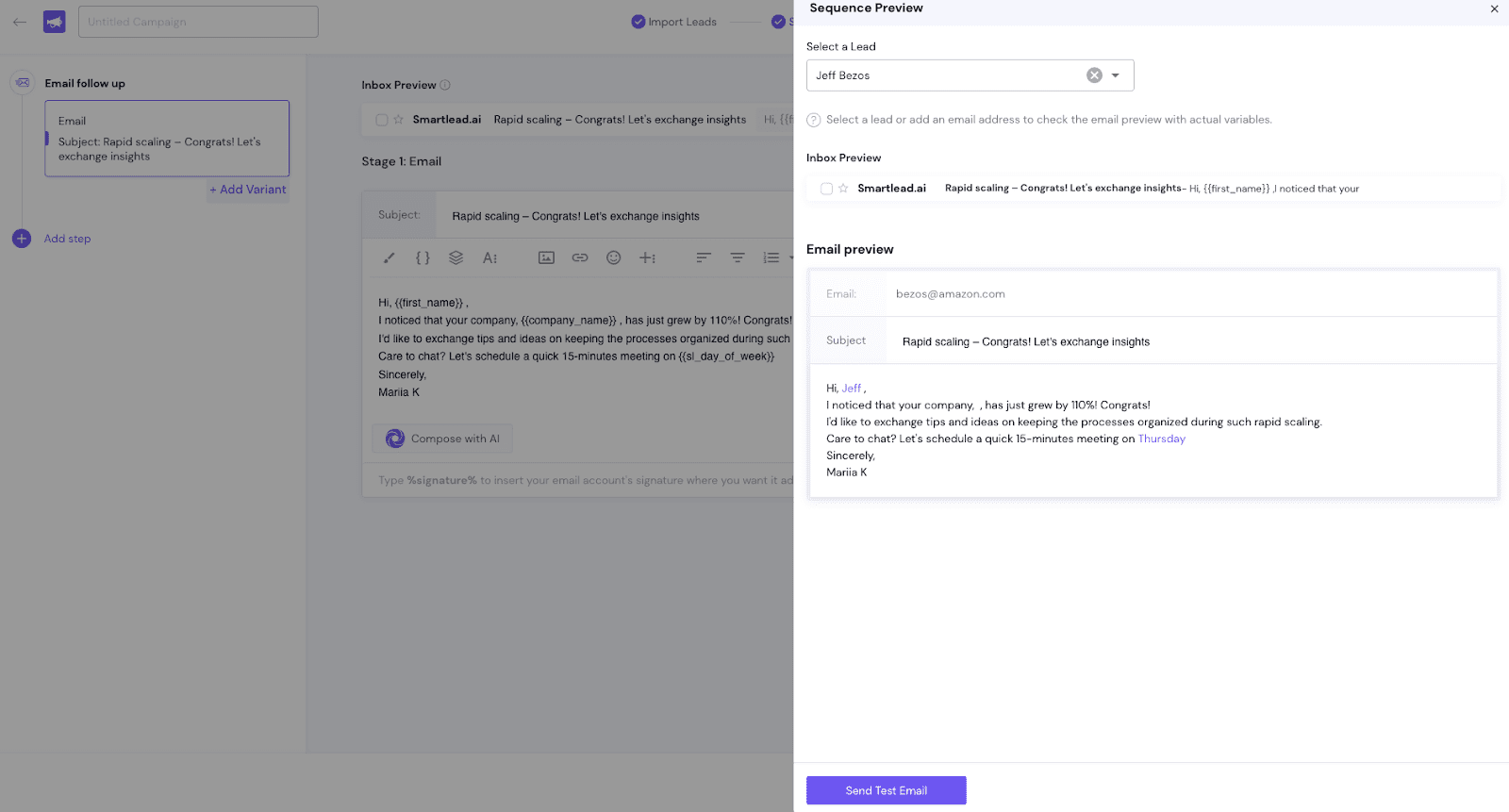The width and height of the screenshot is (1509, 812).
Task: Open the more insert options plus icon
Action: [647, 257]
